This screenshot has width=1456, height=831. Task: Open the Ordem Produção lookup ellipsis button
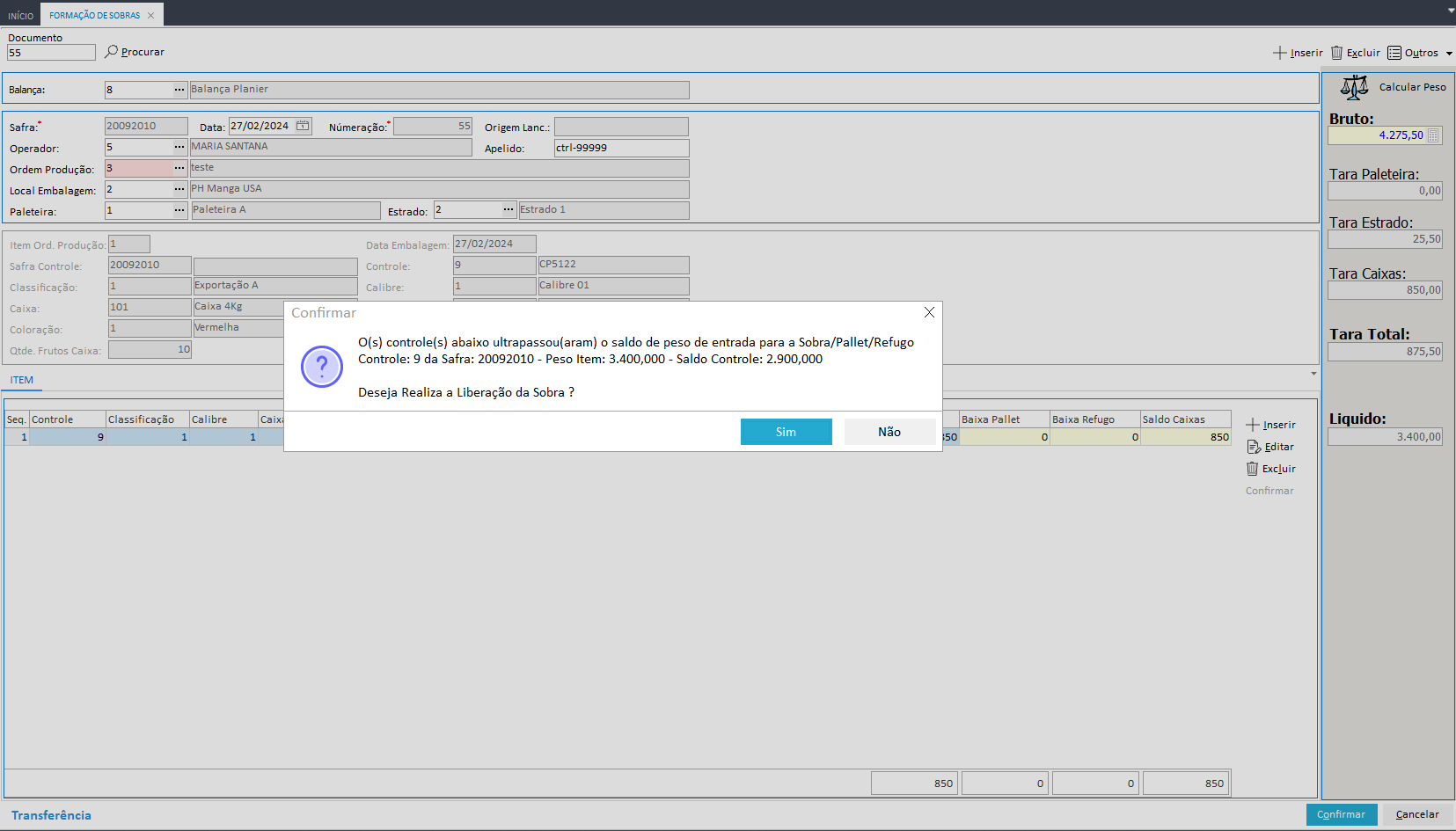click(x=179, y=168)
